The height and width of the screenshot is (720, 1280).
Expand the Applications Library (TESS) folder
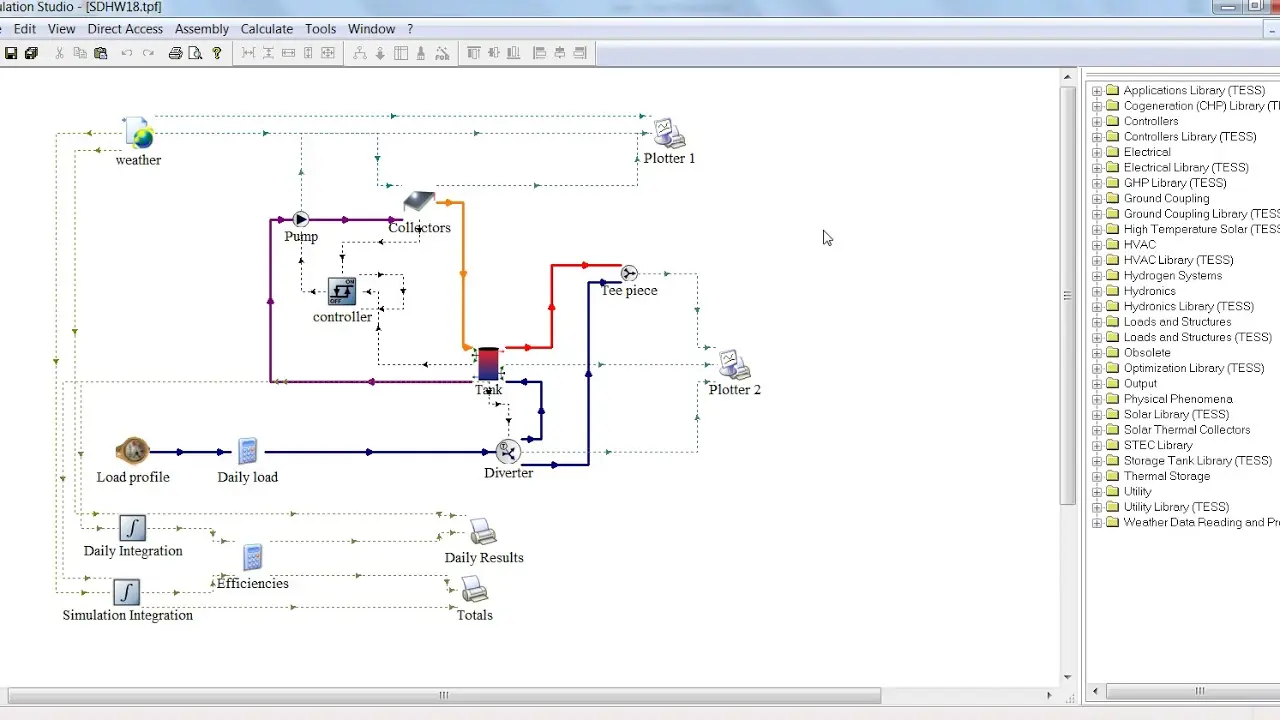[x=1097, y=91]
